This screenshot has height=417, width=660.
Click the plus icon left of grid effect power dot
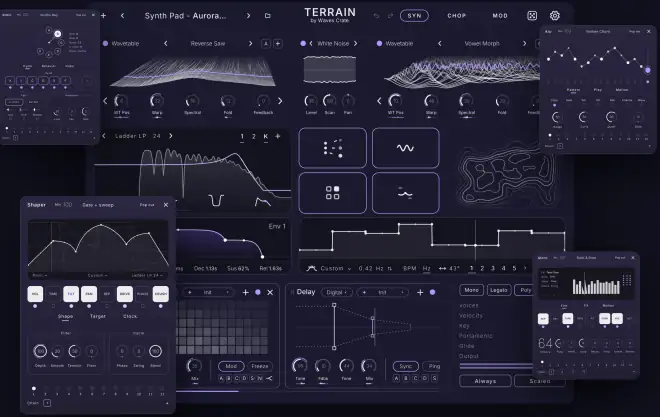click(x=245, y=292)
